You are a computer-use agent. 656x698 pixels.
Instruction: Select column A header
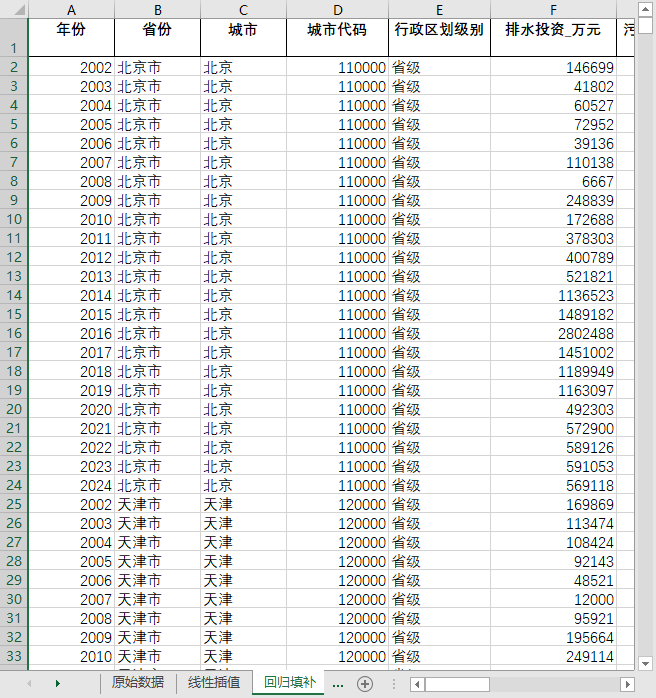click(71, 9)
